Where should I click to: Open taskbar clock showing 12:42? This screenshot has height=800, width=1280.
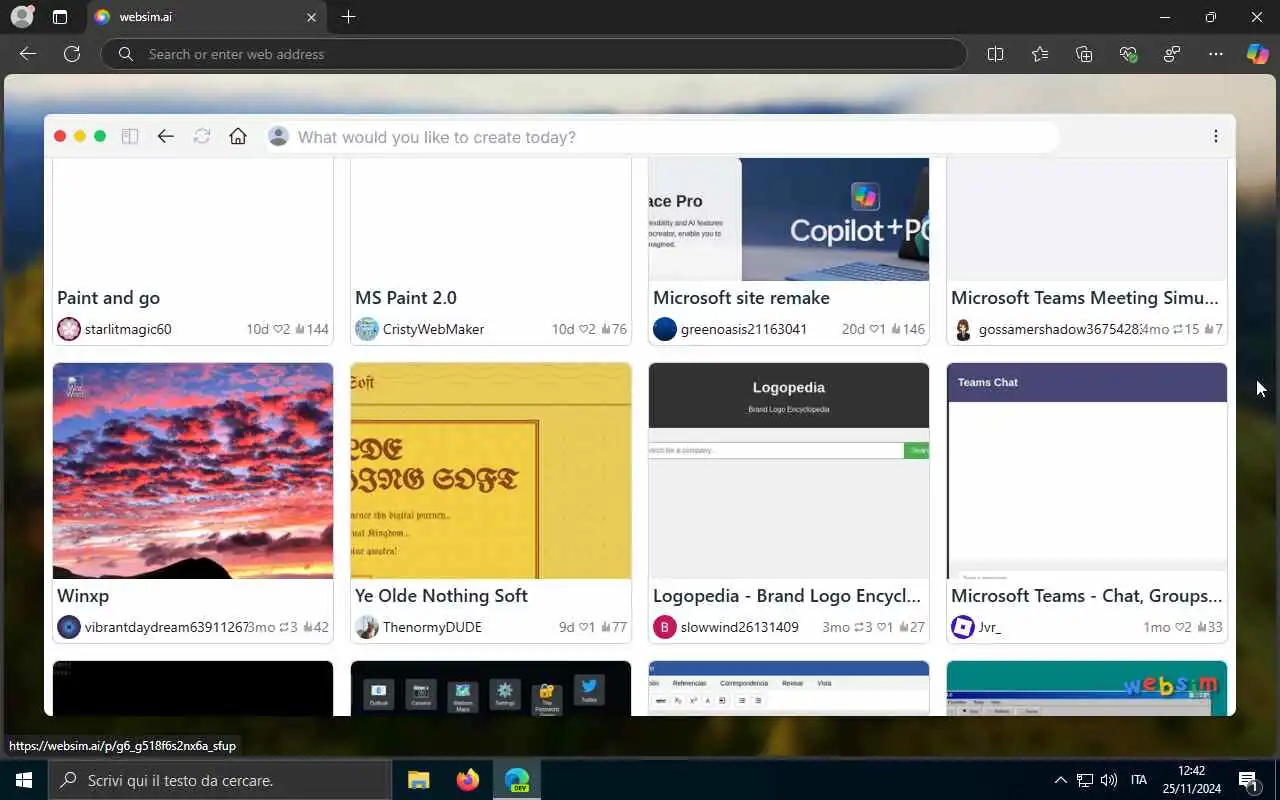pos(1191,780)
